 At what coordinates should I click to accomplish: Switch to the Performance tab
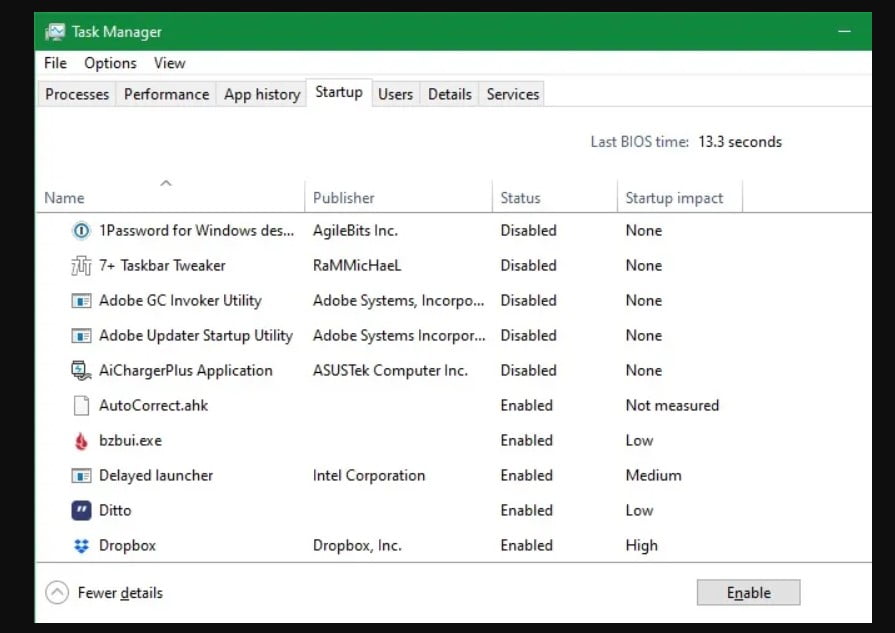click(x=166, y=94)
